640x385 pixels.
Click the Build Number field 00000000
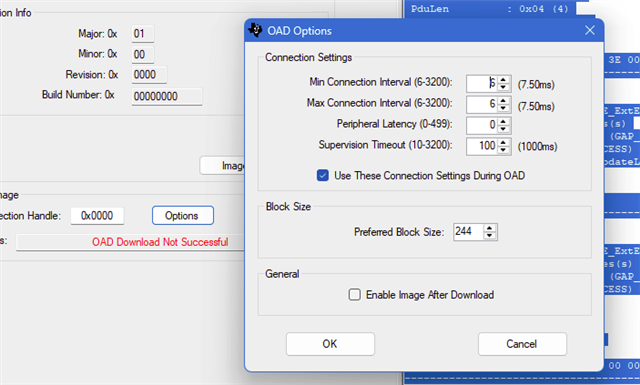tap(167, 96)
